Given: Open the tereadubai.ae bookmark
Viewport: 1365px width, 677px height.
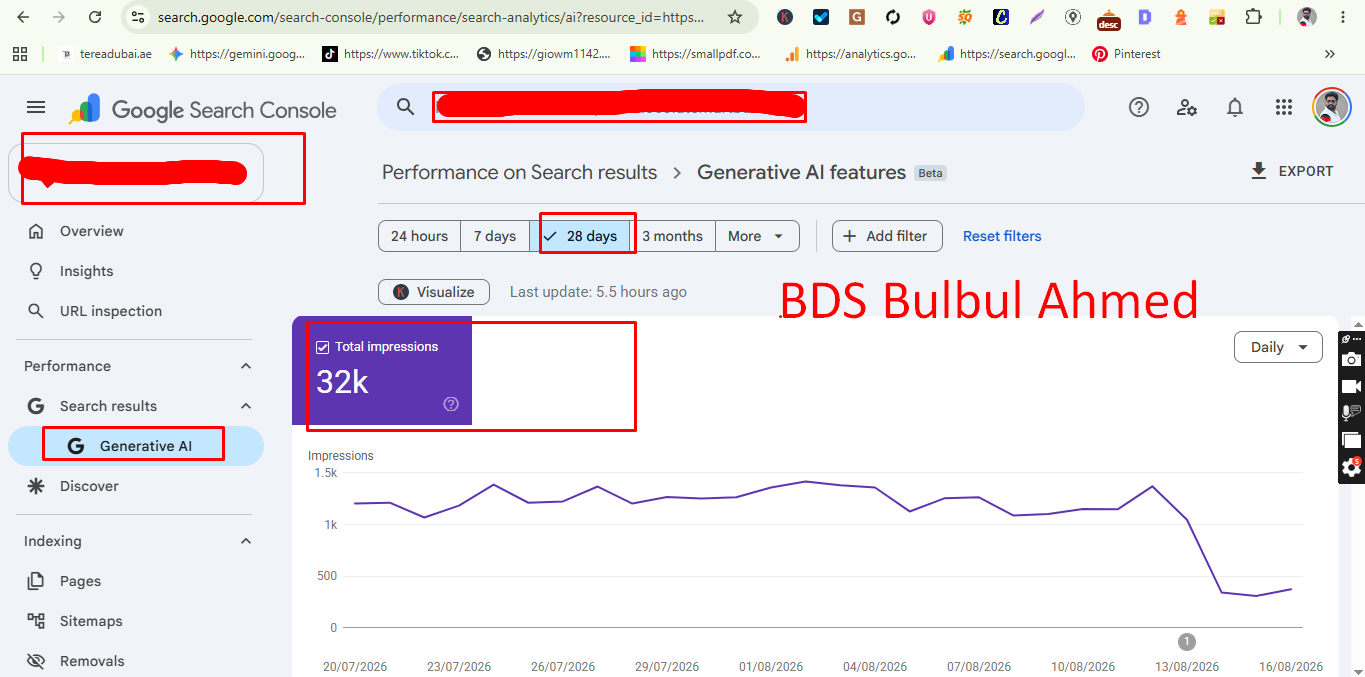Looking at the screenshot, I should 106,54.
